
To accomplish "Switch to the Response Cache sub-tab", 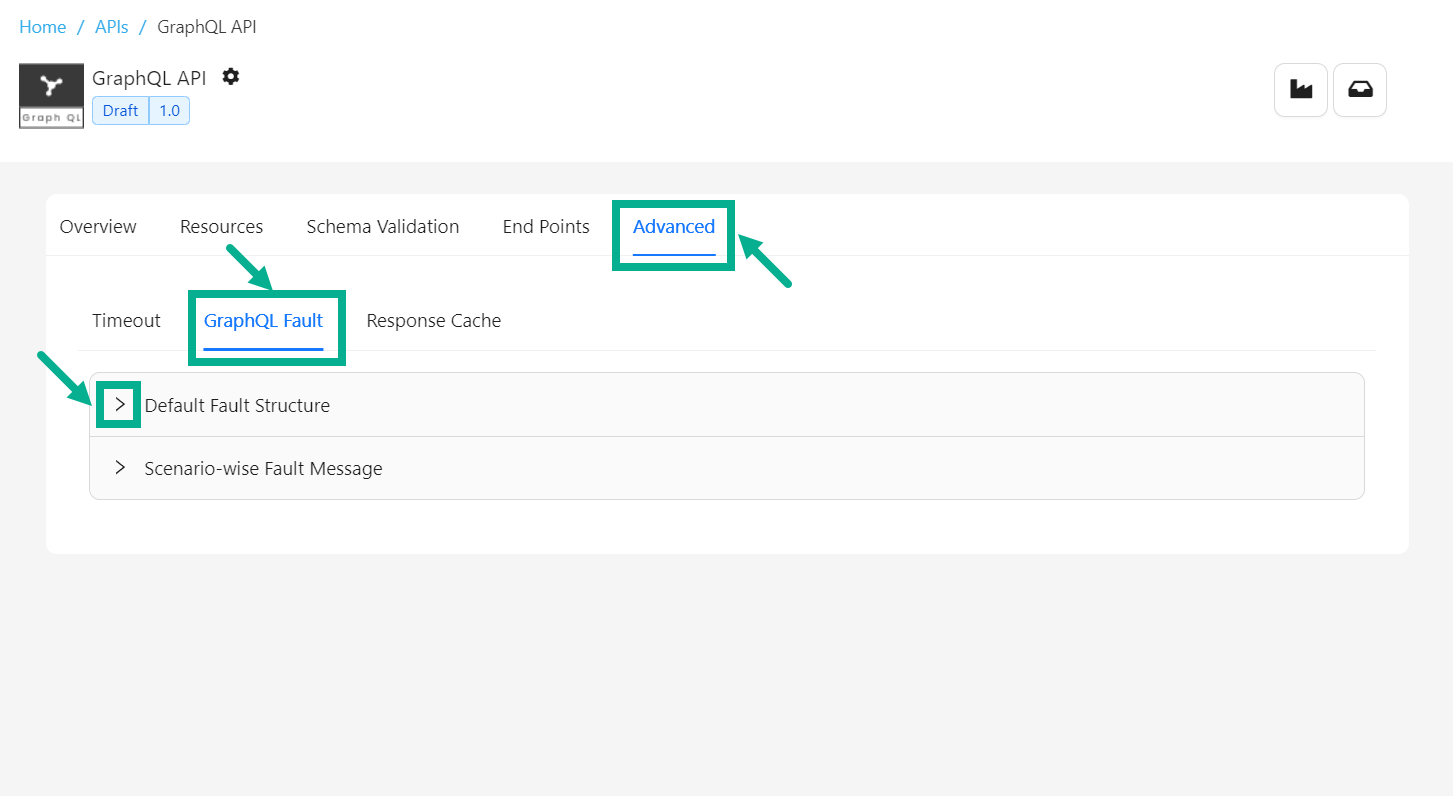I will [x=433, y=321].
